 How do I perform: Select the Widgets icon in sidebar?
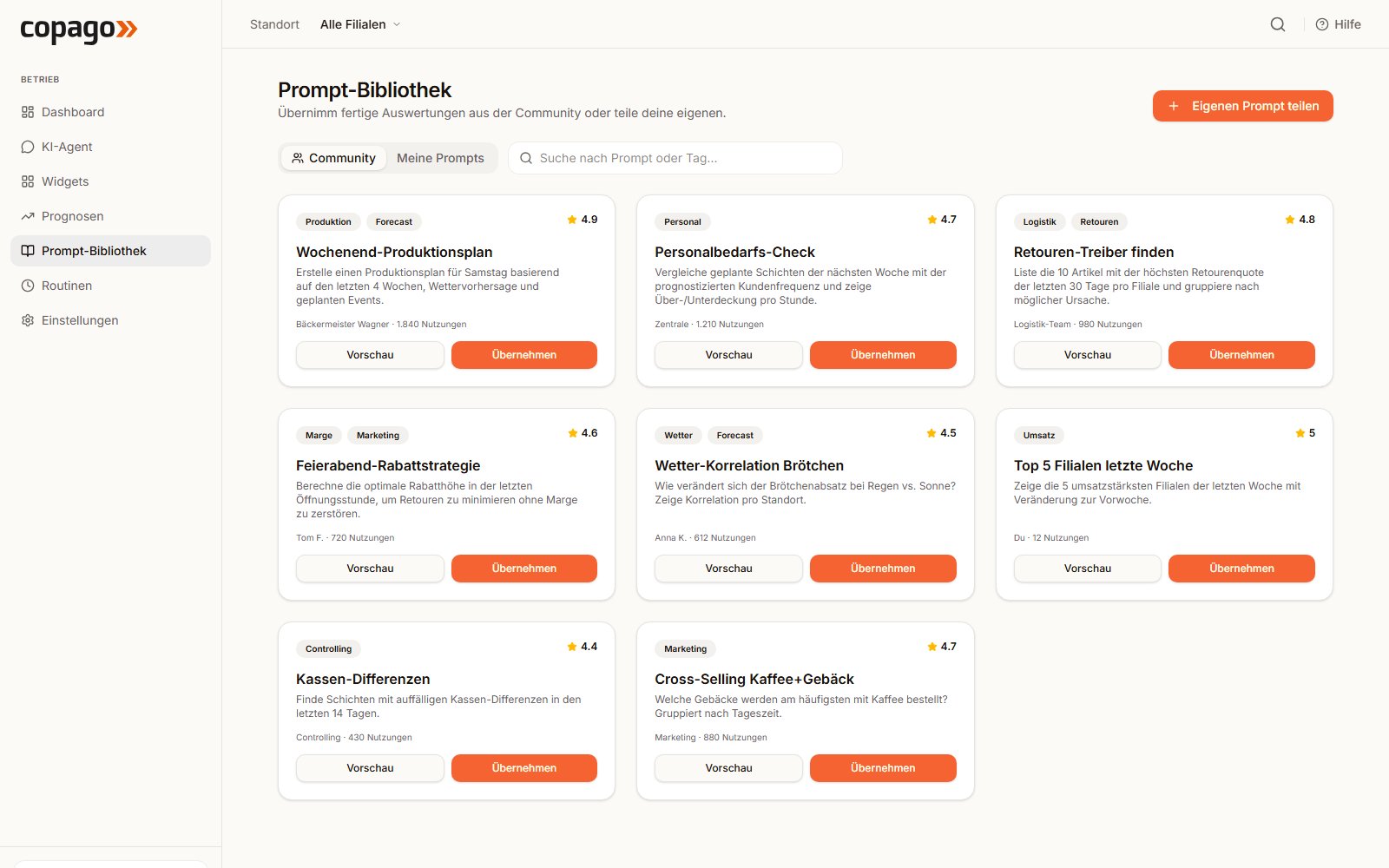[x=28, y=181]
